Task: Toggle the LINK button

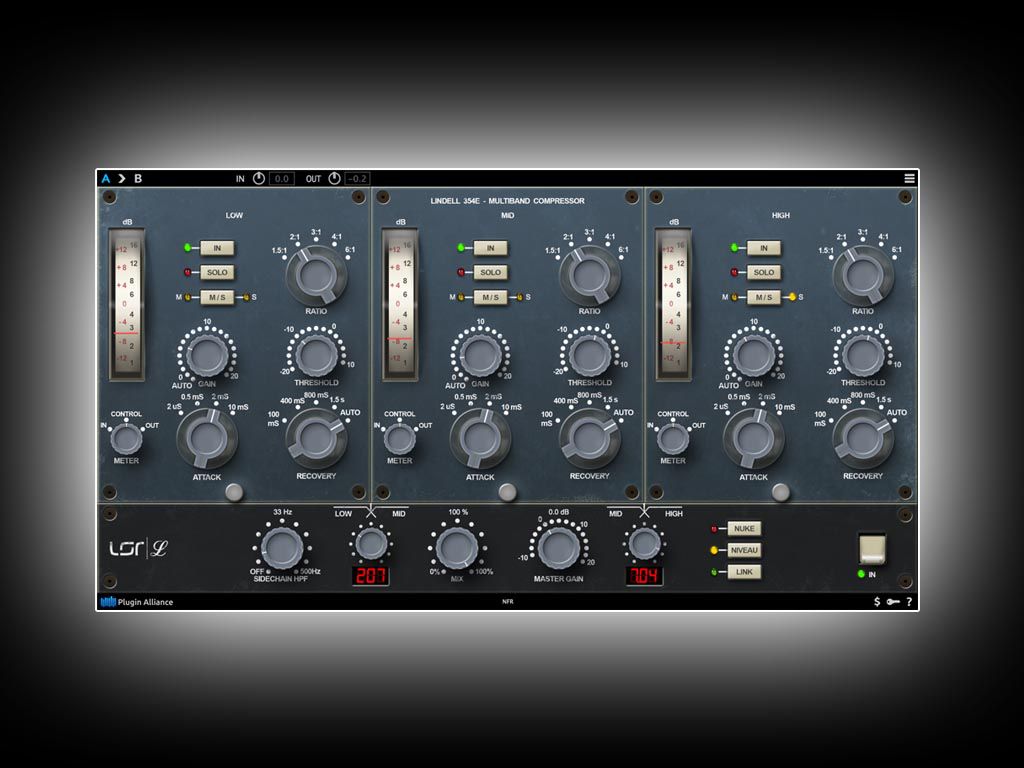Action: (x=744, y=572)
